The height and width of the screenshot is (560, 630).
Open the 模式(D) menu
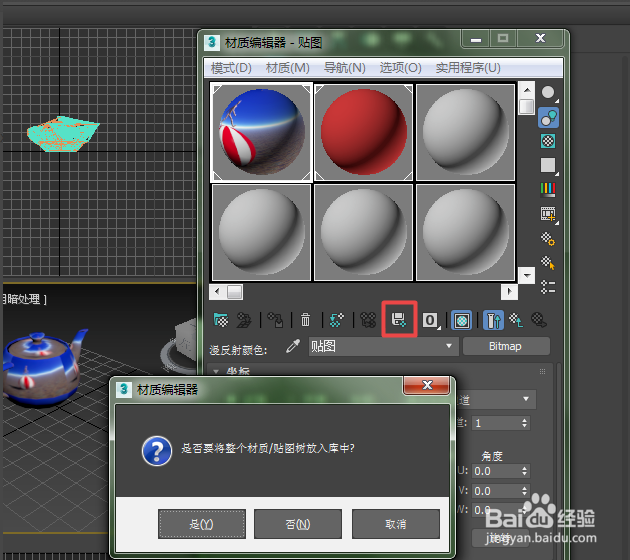pos(231,68)
